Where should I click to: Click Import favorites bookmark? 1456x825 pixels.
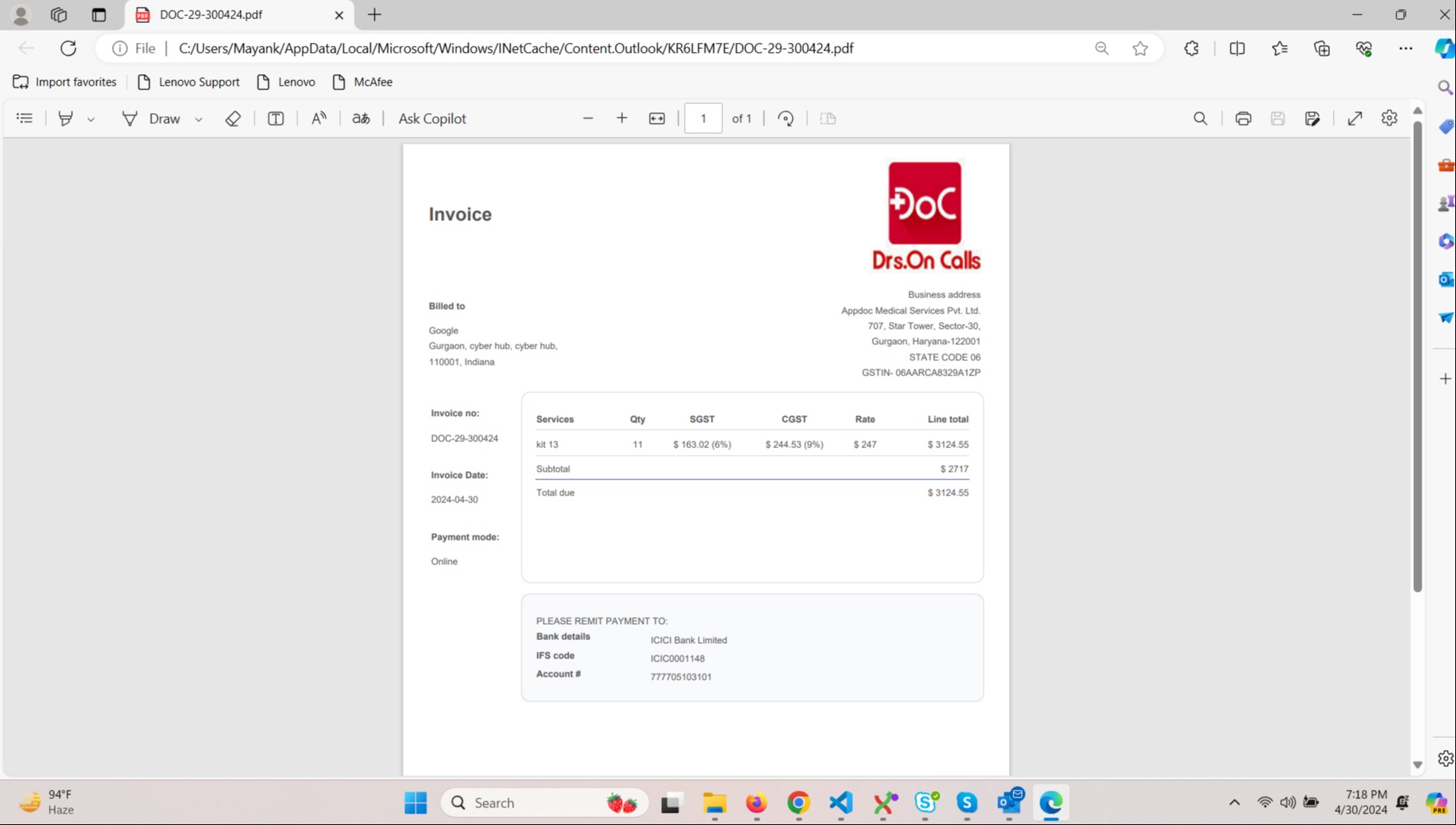[65, 82]
